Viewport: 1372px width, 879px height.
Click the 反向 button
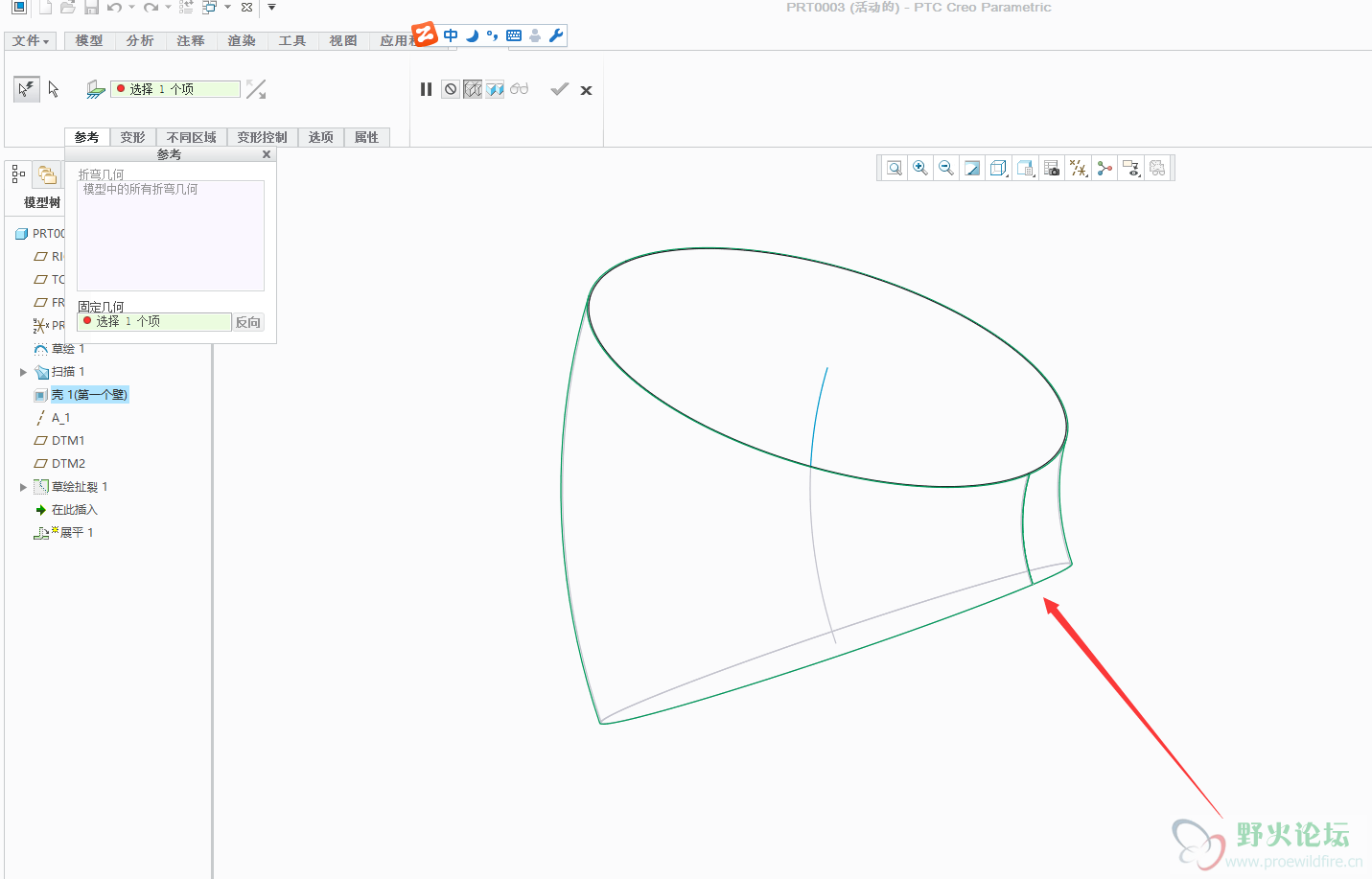[x=248, y=322]
